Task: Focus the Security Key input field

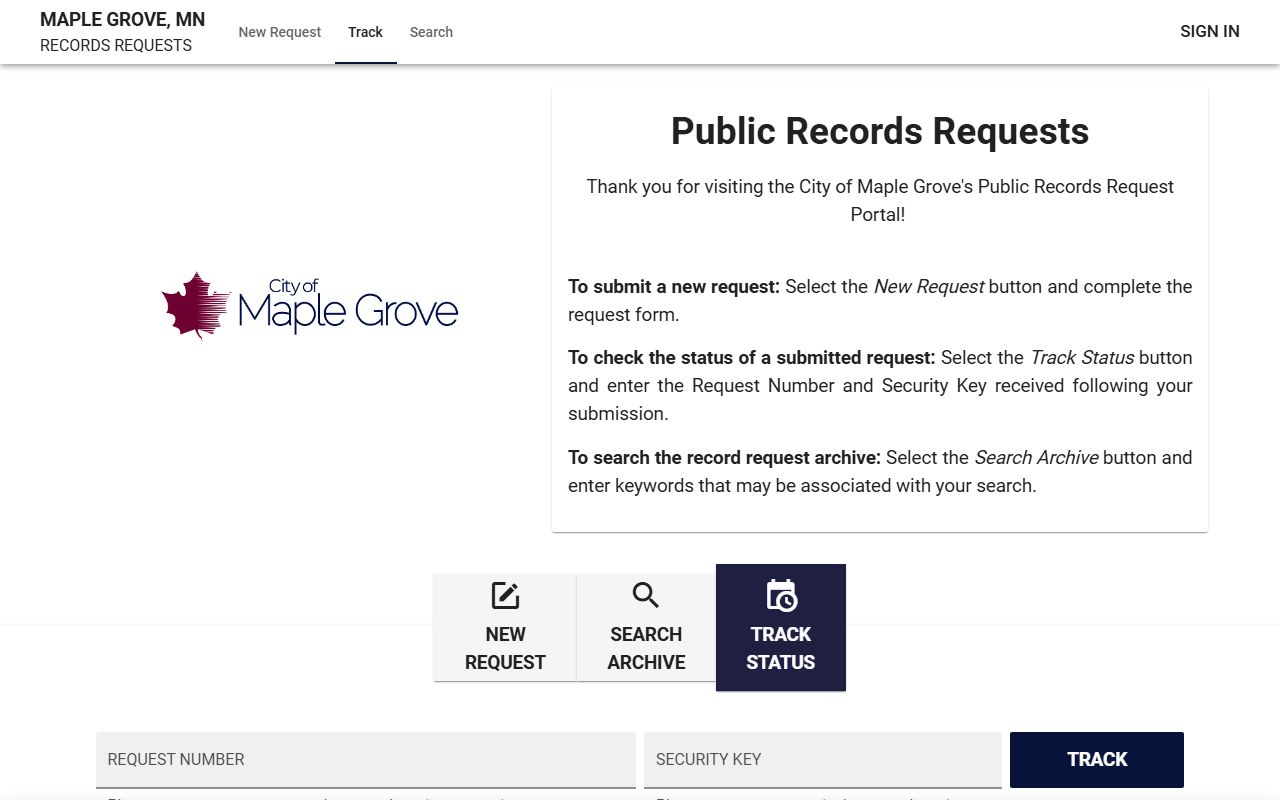Action: [x=822, y=759]
